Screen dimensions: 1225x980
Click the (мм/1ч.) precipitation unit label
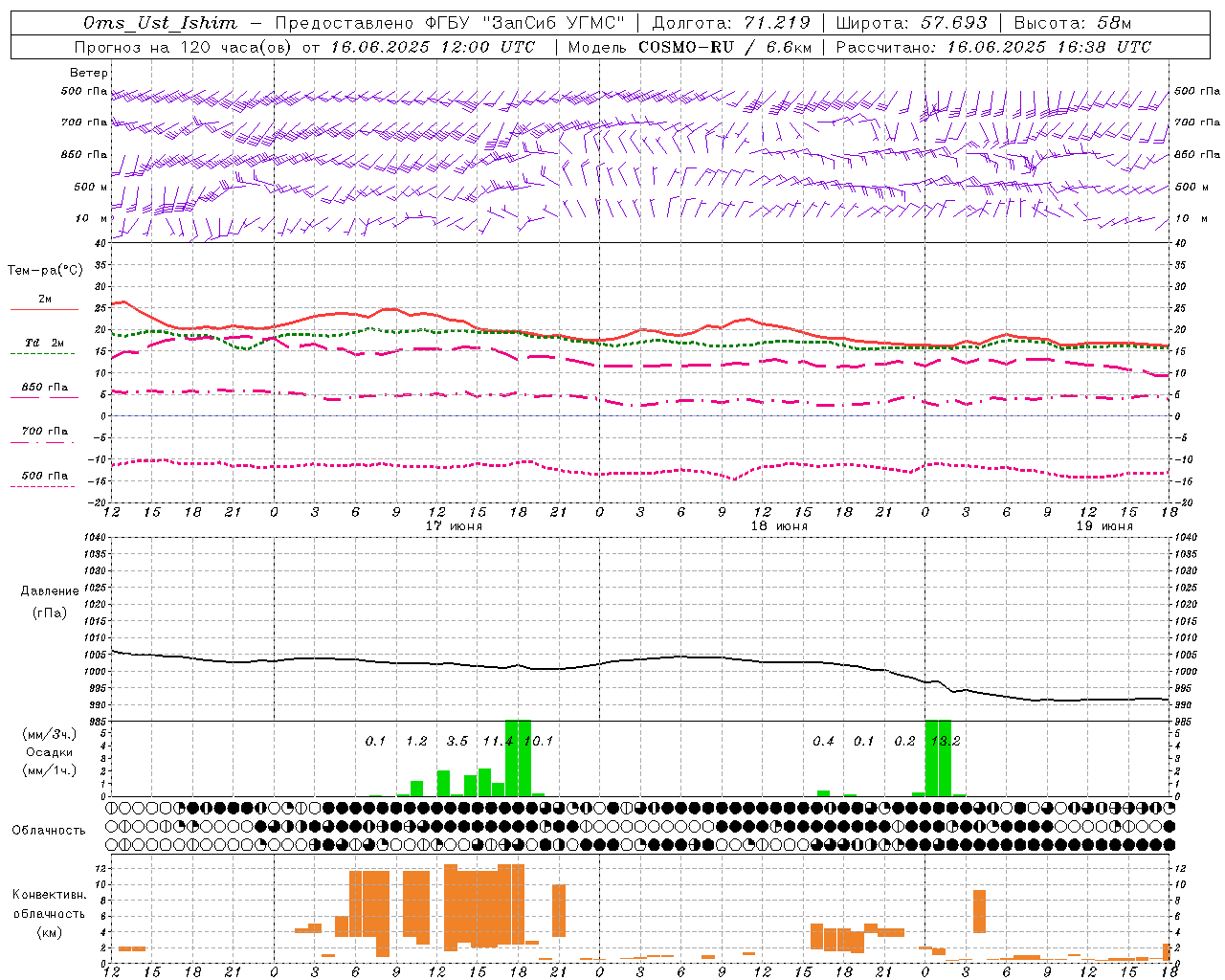[x=49, y=769]
